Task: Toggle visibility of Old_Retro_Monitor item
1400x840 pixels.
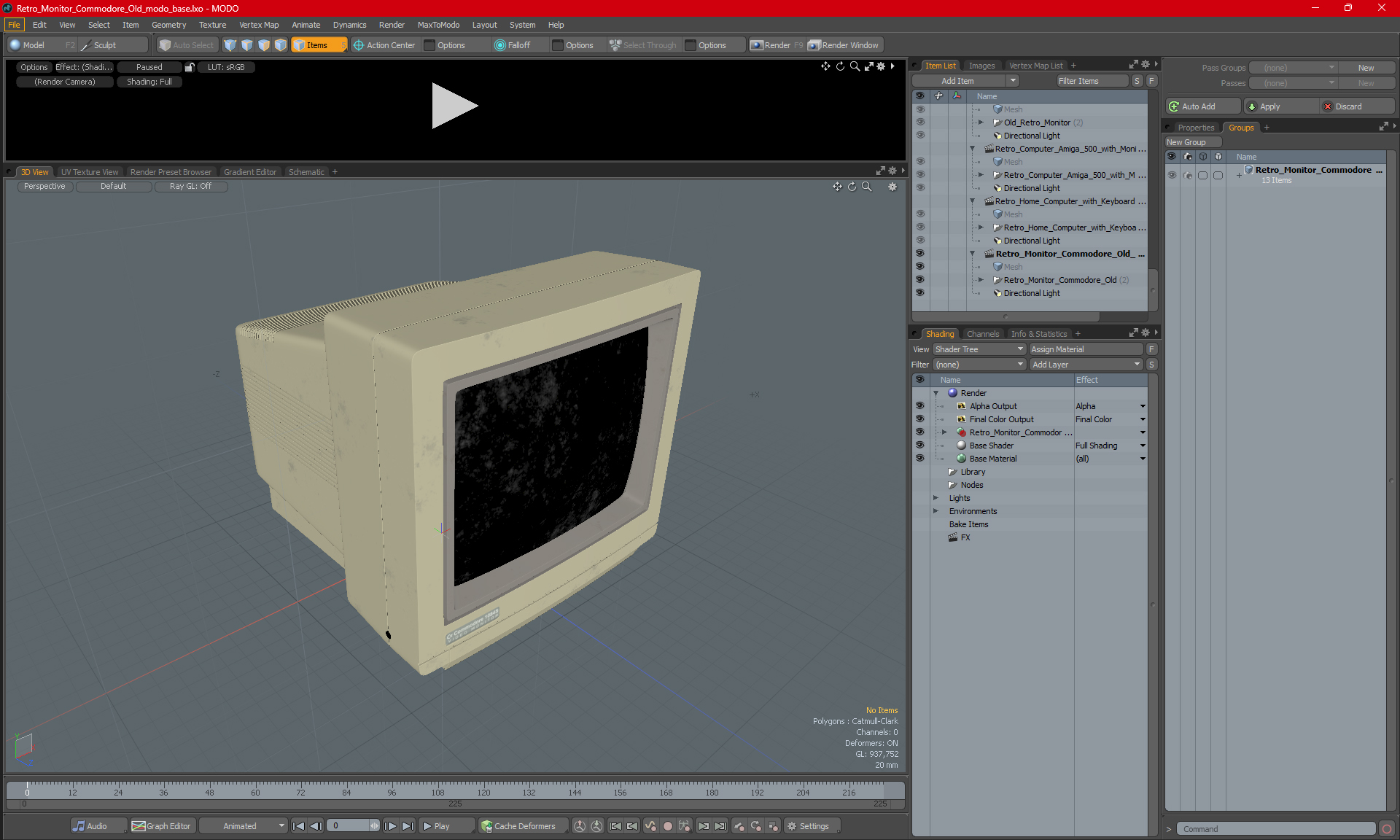Action: point(919,122)
